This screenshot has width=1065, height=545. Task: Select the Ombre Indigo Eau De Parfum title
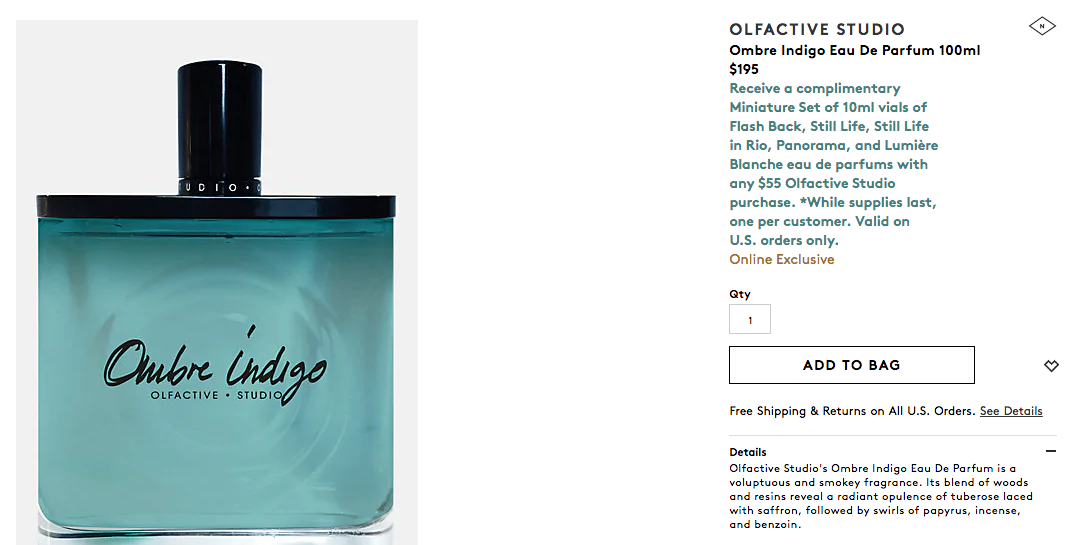click(x=854, y=50)
